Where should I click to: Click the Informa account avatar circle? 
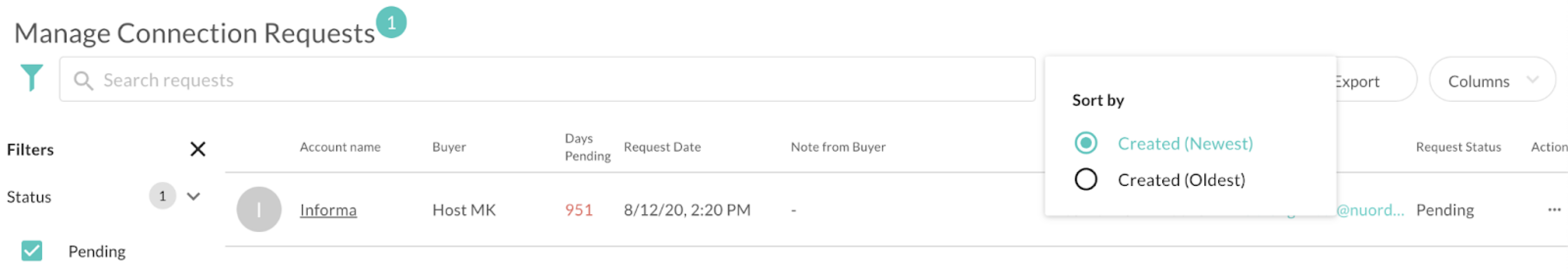tap(259, 209)
